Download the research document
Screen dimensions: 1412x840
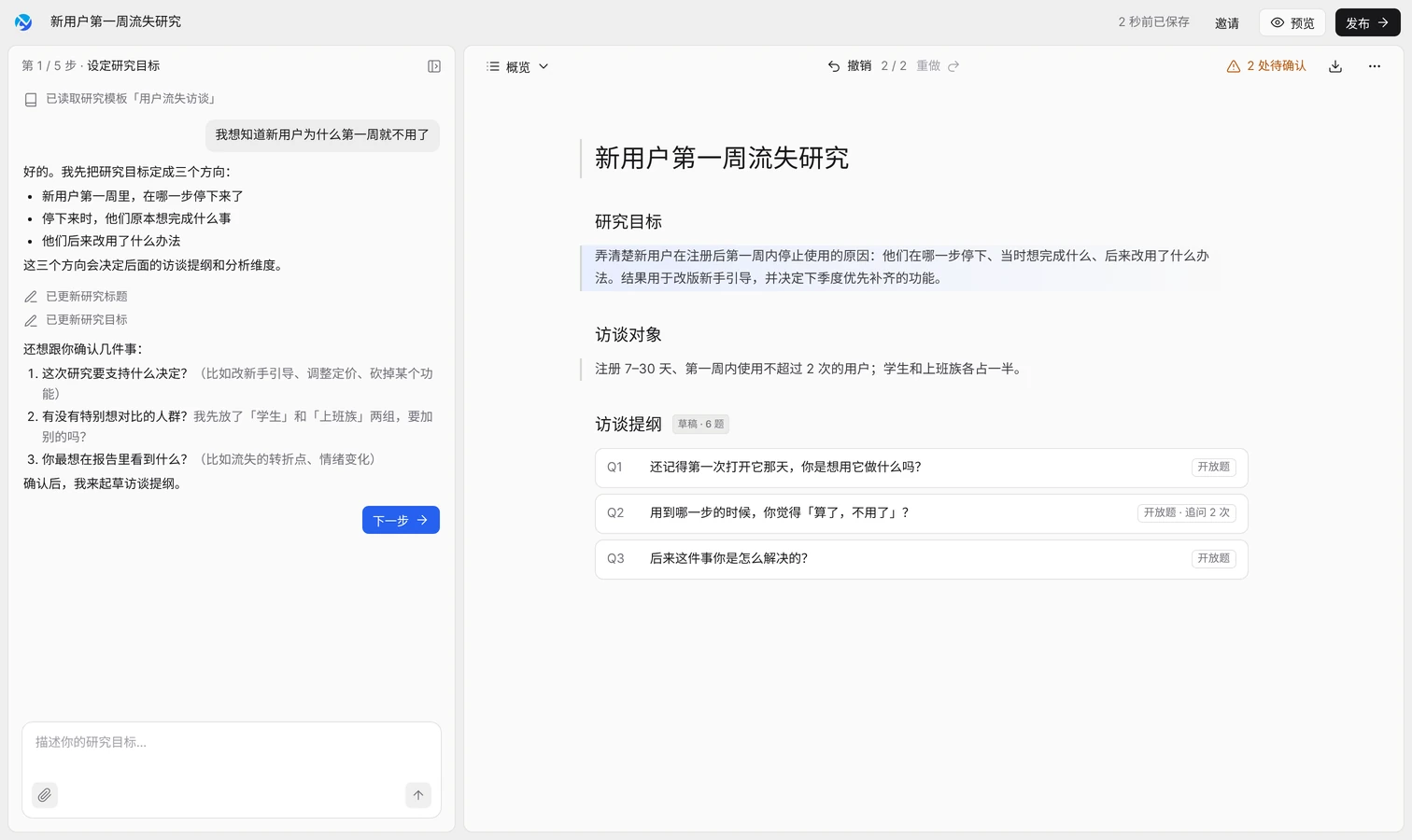pyautogui.click(x=1335, y=66)
